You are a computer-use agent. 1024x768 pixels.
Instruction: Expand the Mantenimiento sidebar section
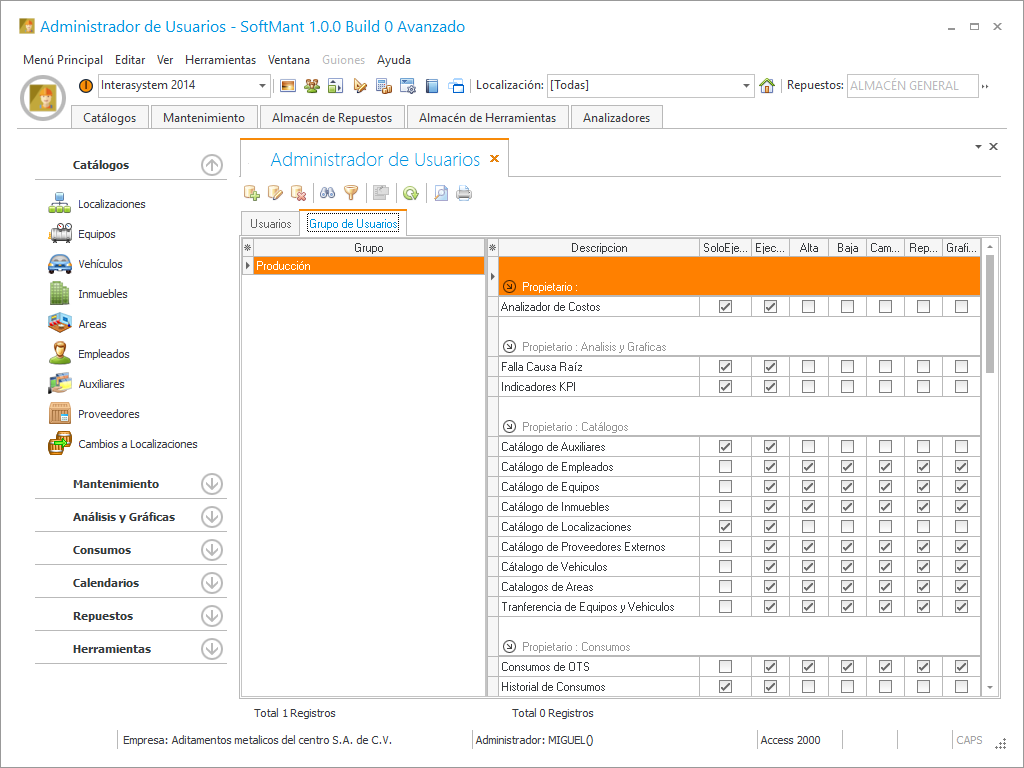click(211, 484)
